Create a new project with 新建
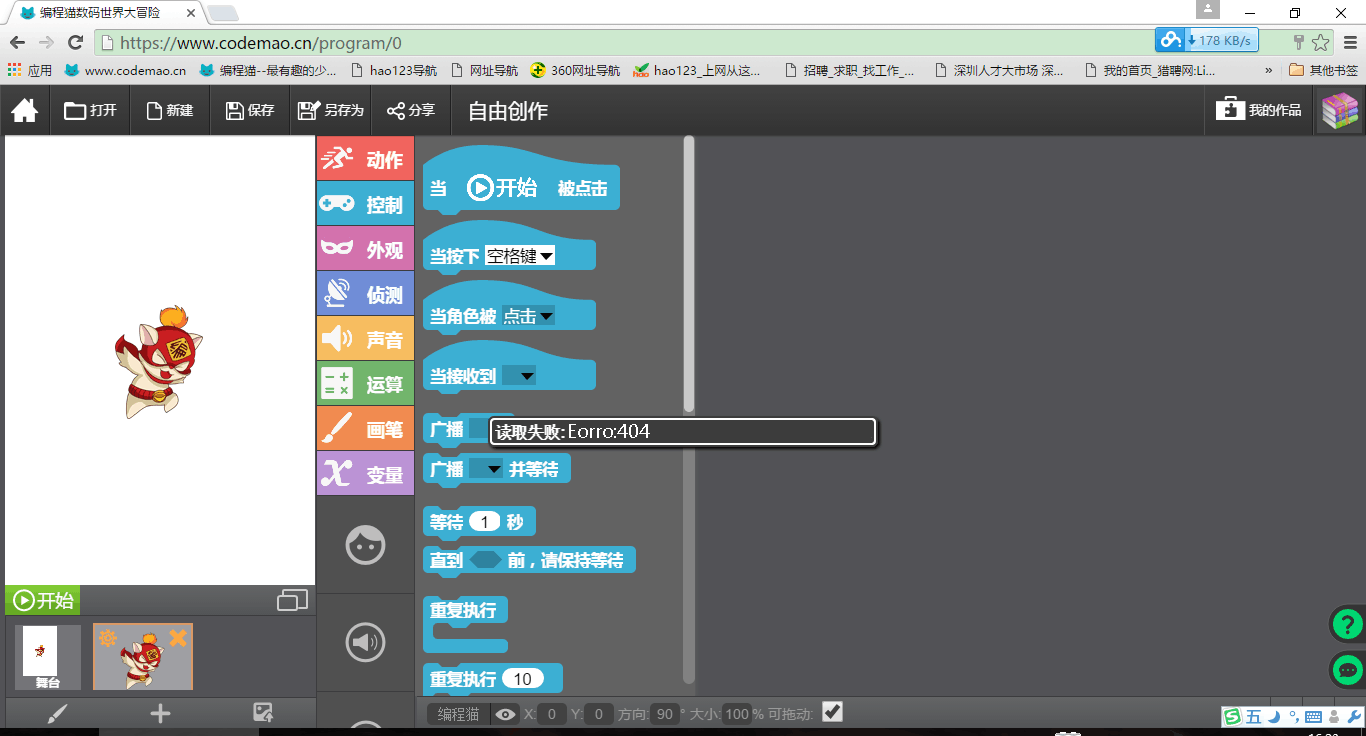The width and height of the screenshot is (1366, 736). coord(170,110)
